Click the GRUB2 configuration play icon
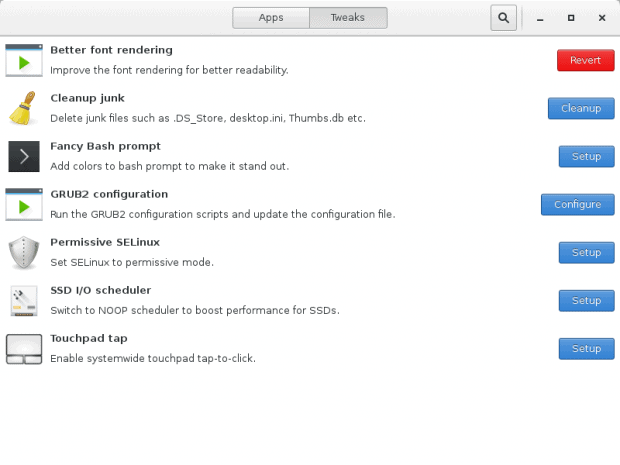This screenshot has height=465, width=620. 24,204
